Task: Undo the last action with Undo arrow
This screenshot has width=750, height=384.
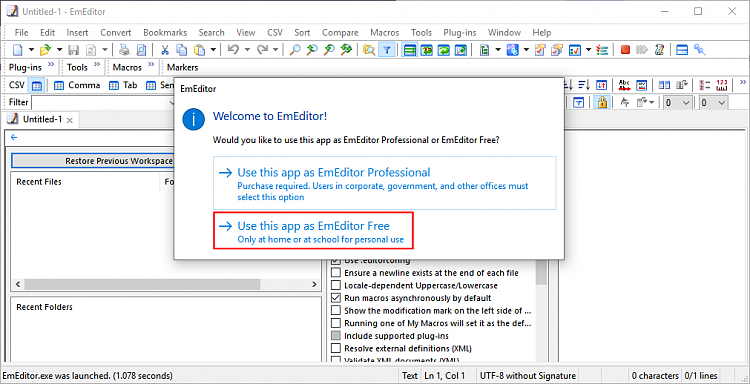Action: [x=233, y=50]
